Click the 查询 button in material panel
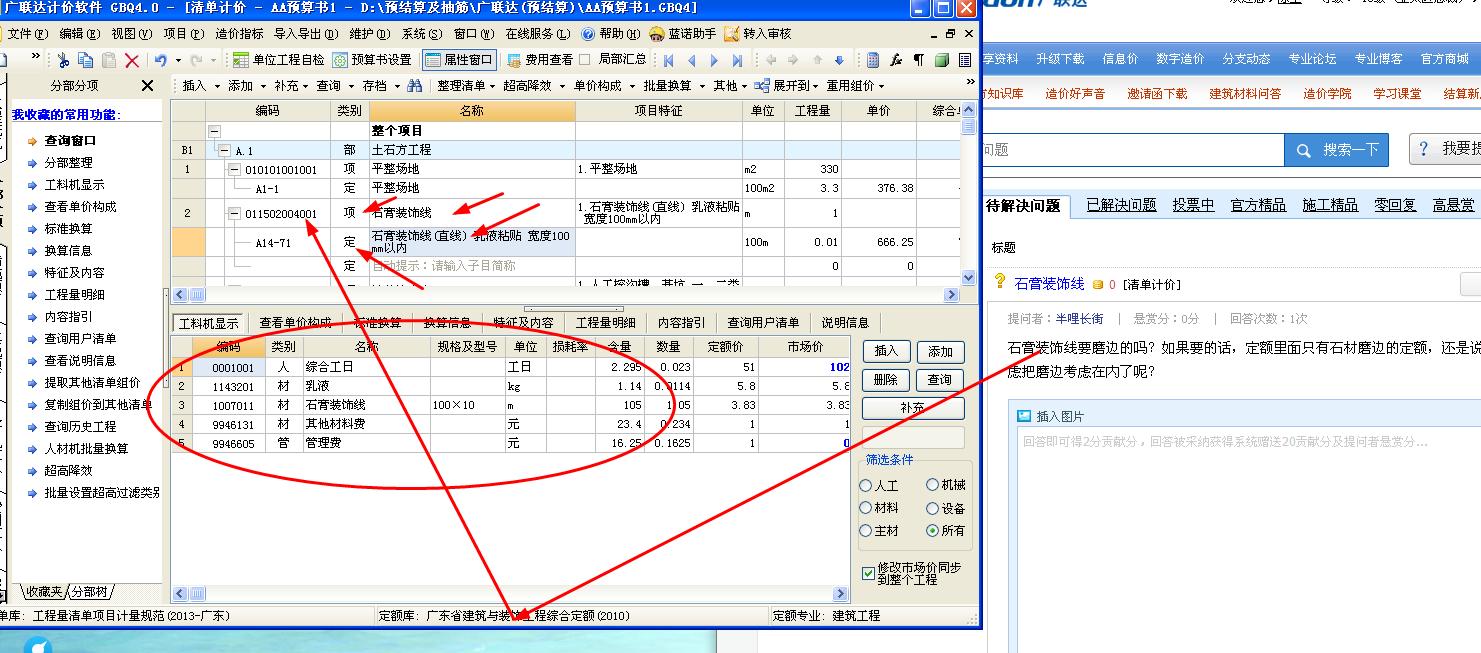The width and height of the screenshot is (1481, 653). pyautogui.click(x=941, y=380)
